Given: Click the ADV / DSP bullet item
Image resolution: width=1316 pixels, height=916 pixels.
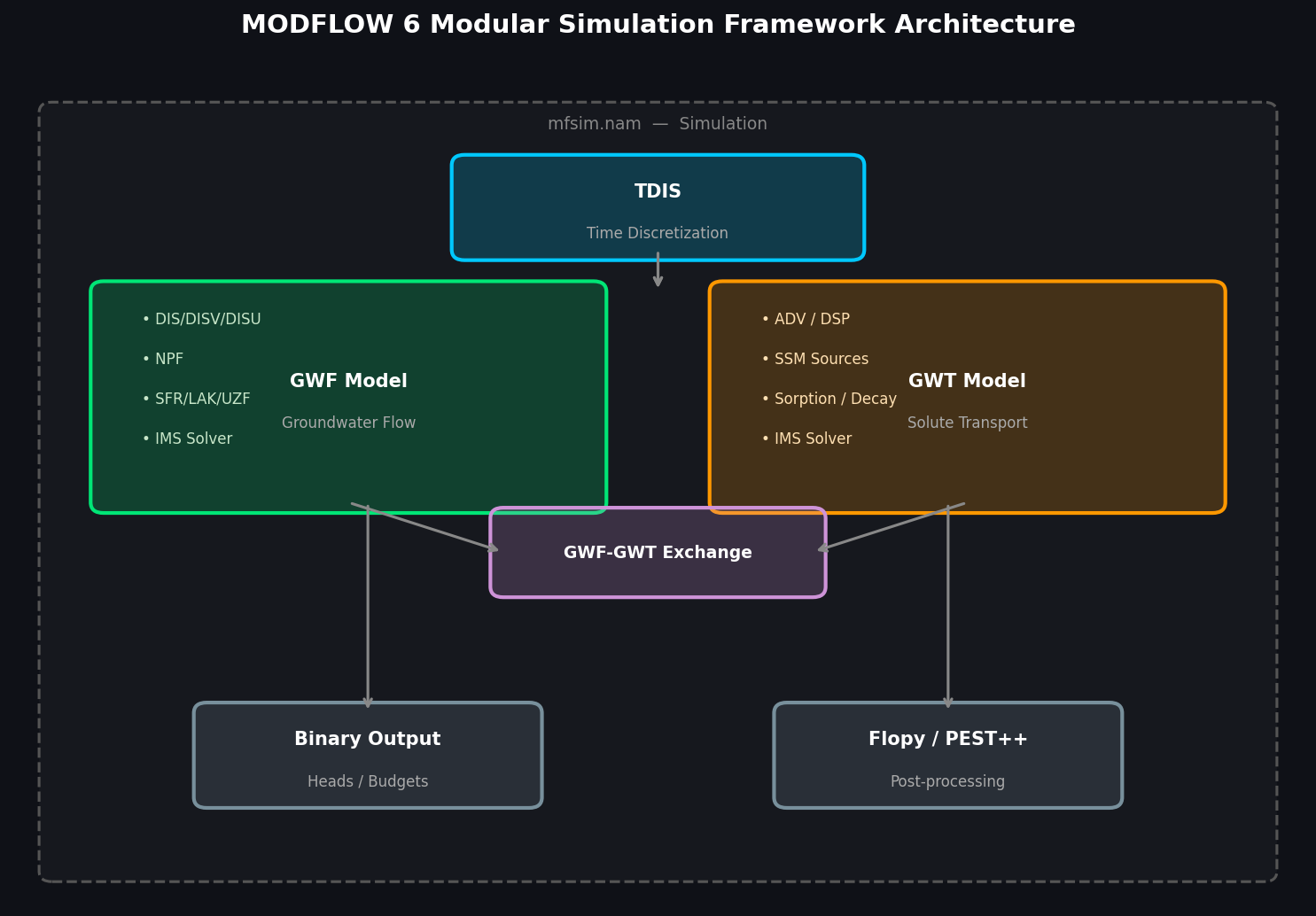Looking at the screenshot, I should pos(806,320).
